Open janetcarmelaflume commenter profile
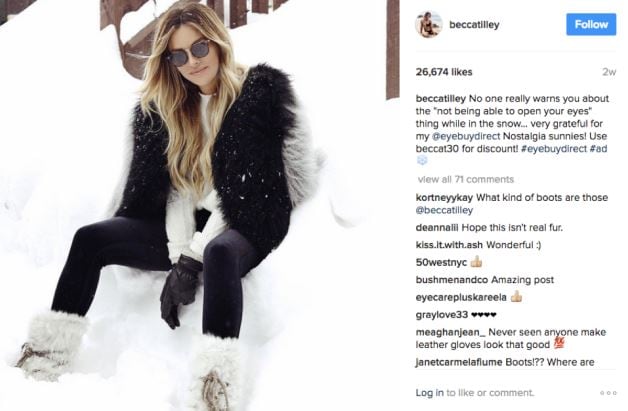The image size is (628, 411). click(459, 362)
